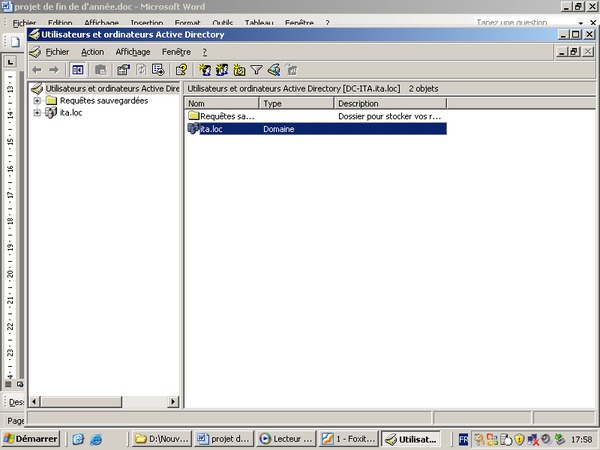Click the filter options funnel icon

tap(256, 70)
